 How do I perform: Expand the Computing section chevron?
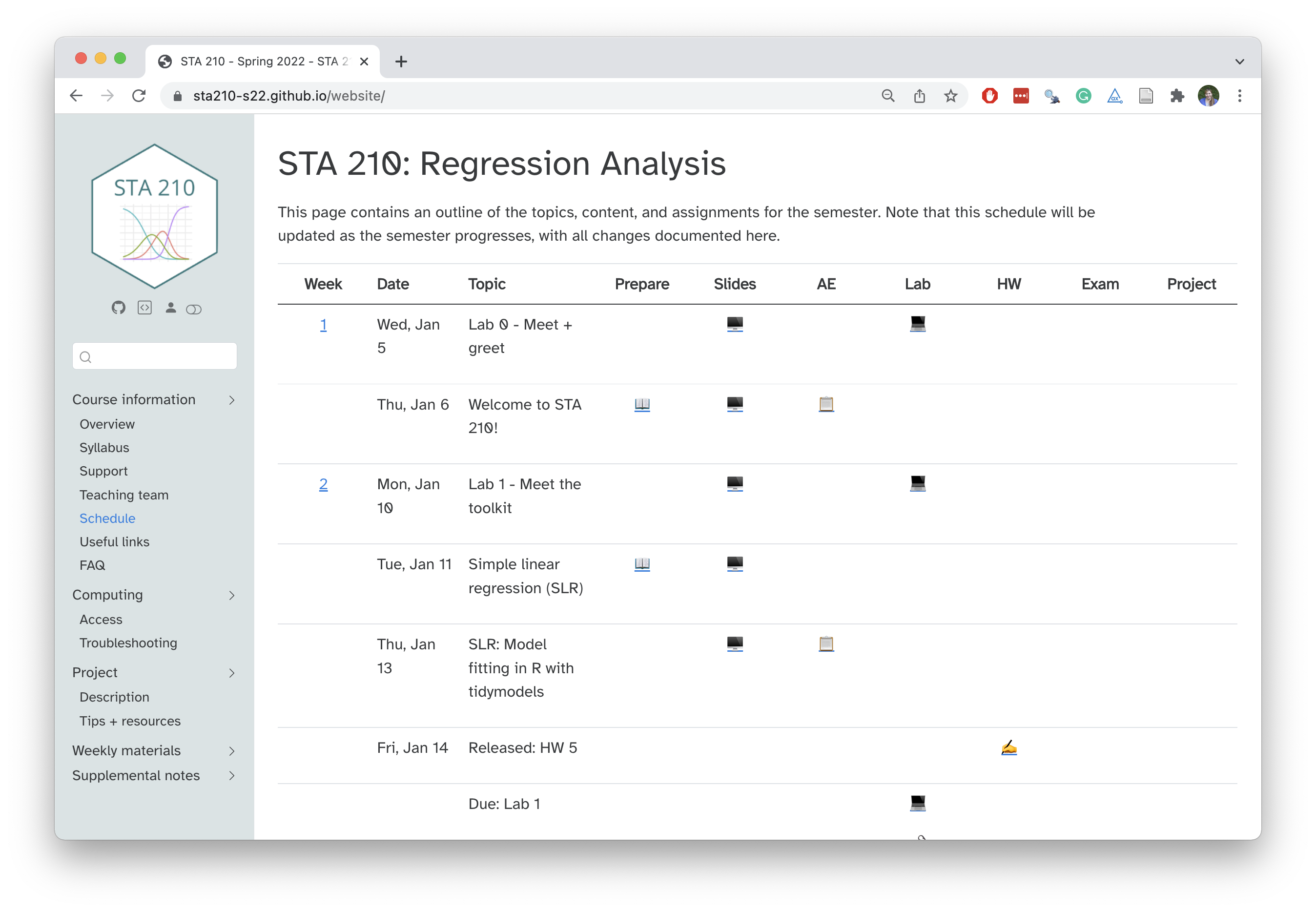click(232, 596)
